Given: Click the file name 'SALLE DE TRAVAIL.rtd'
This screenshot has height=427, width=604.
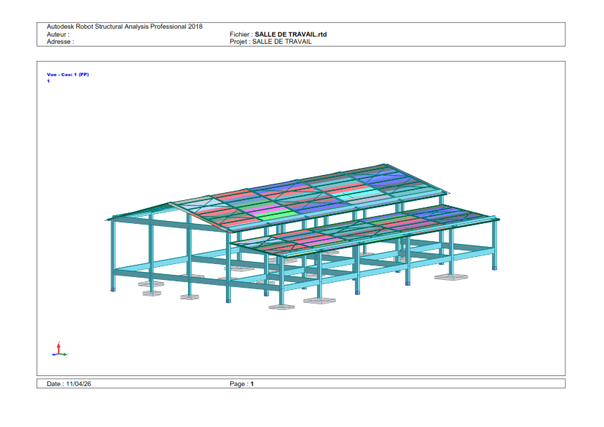Looking at the screenshot, I should click(290, 34).
